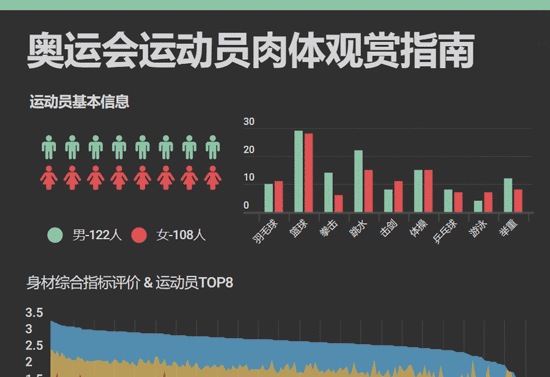Click the green bar for 游泳
This screenshot has height=377, width=550.
click(478, 206)
